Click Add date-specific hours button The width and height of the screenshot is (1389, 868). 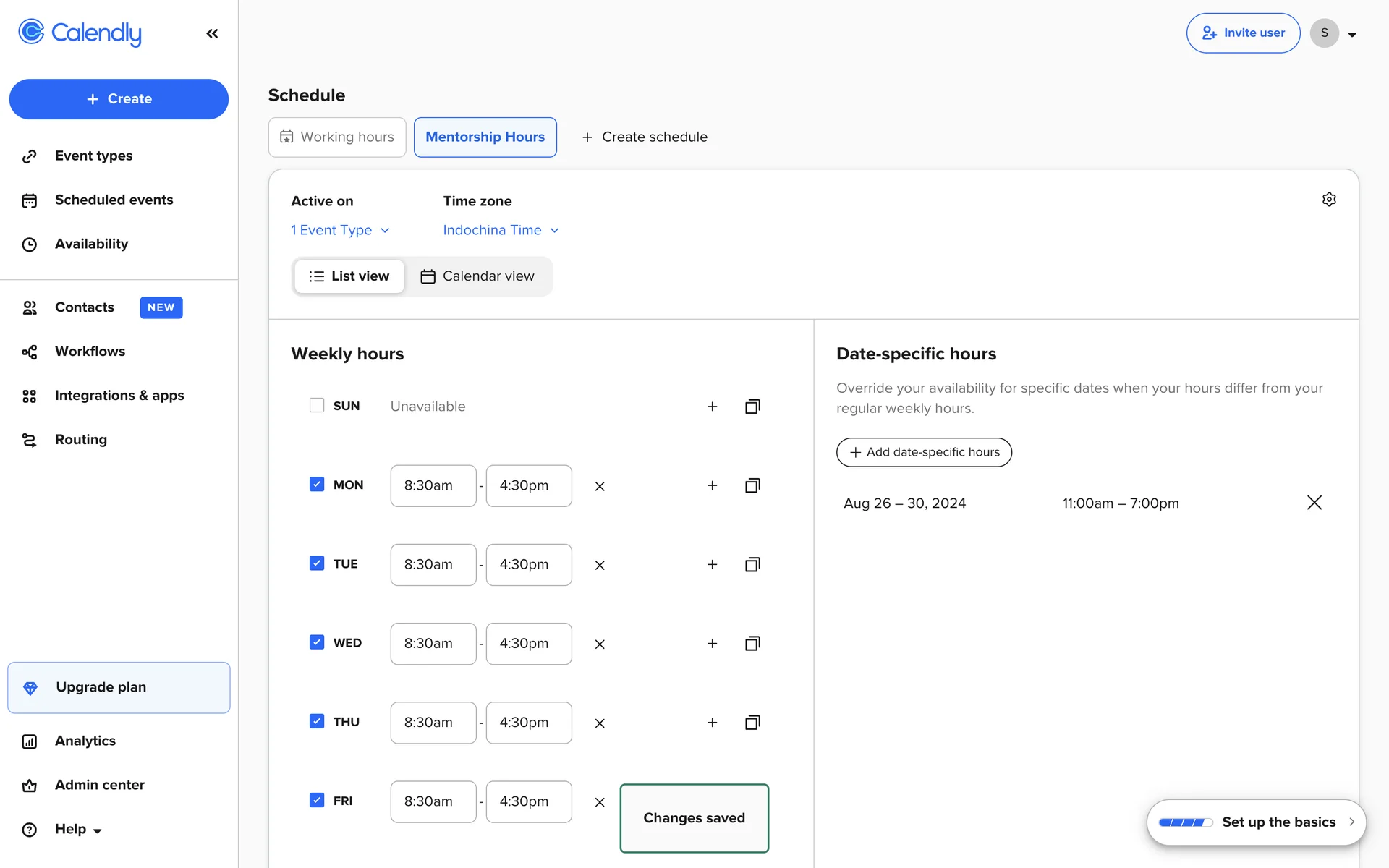[x=924, y=452]
